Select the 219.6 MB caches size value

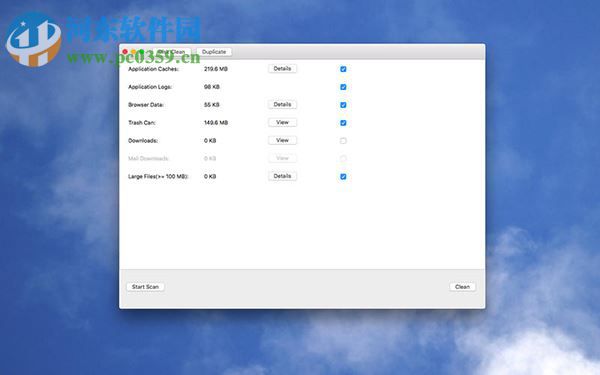point(216,69)
